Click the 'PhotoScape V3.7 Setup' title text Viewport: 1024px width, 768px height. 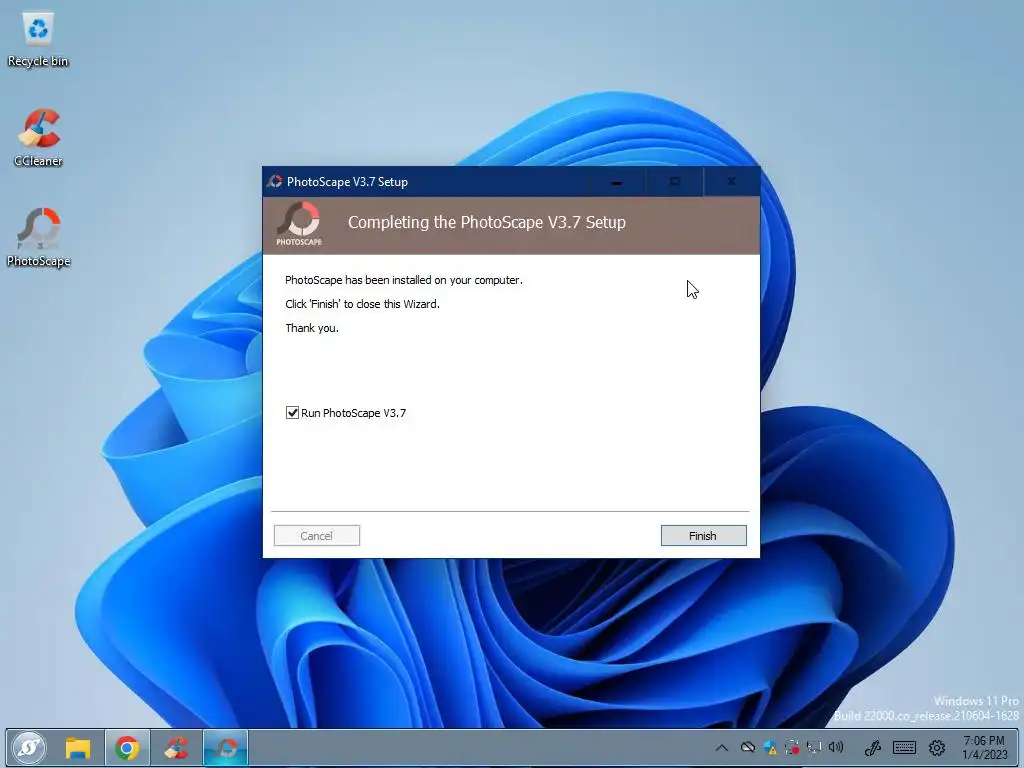[x=347, y=182]
